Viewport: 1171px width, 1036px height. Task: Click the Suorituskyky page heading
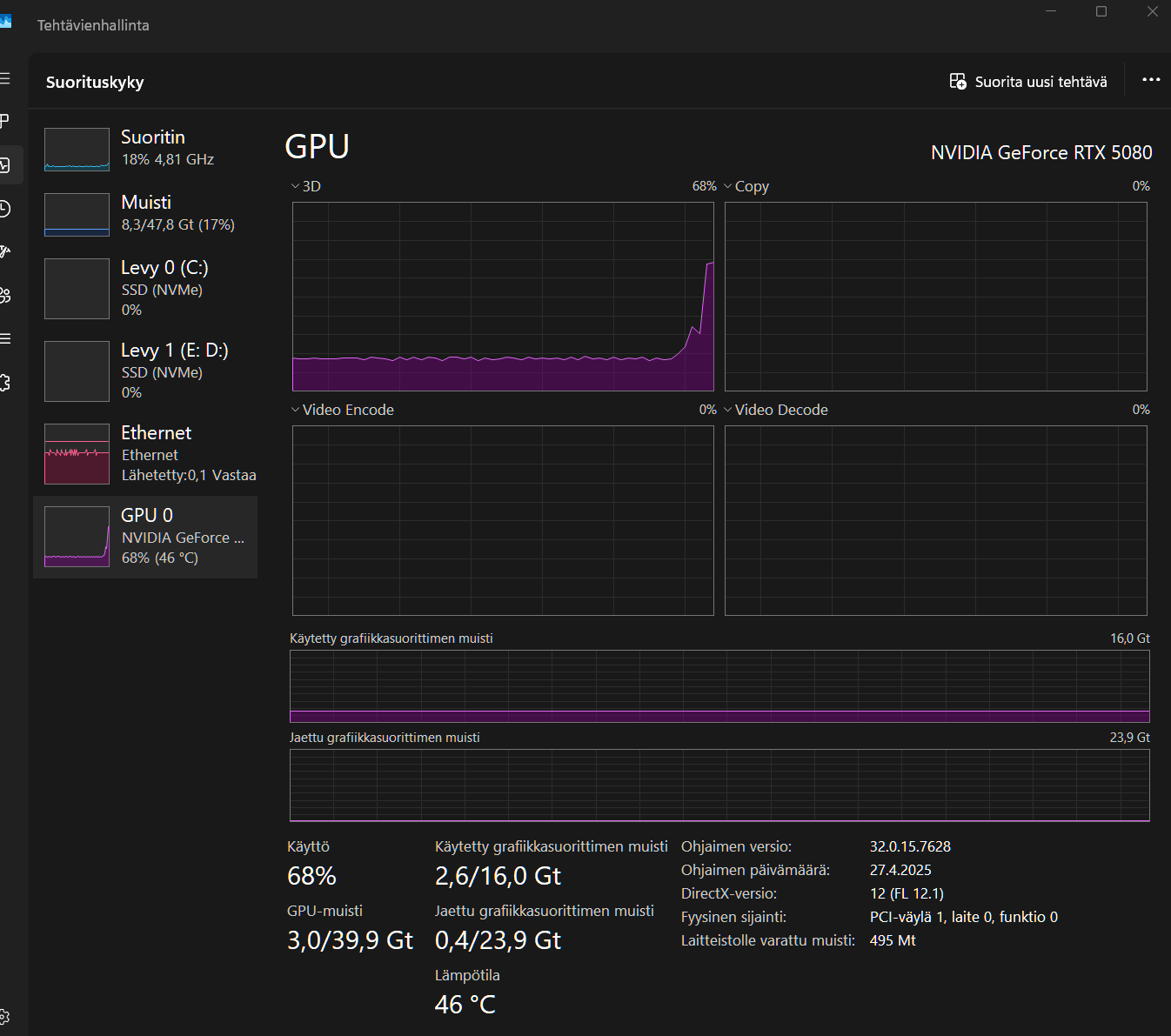click(95, 82)
